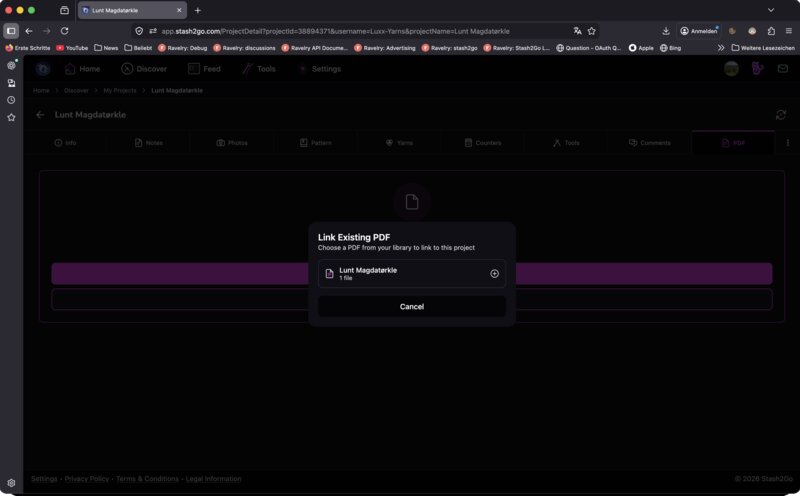
Task: Switch to the Comments project tab
Action: [650, 143]
